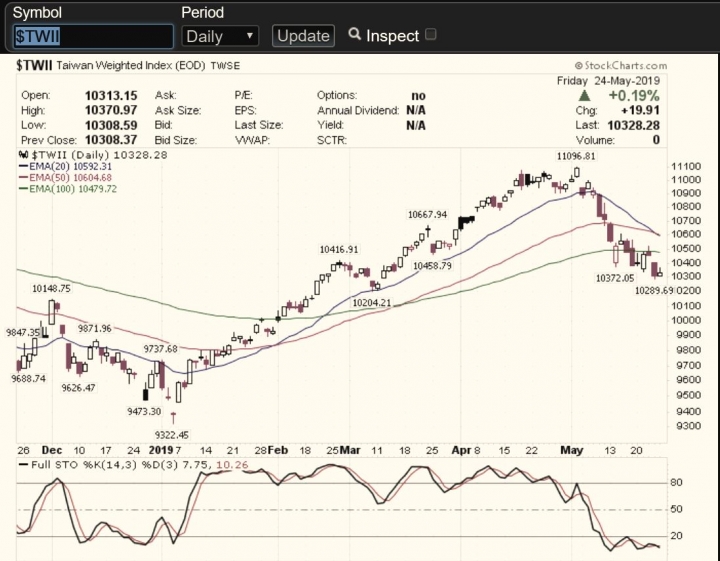Click the StockCharts.com watermark link
The width and height of the screenshot is (720, 561).
[x=620, y=66]
